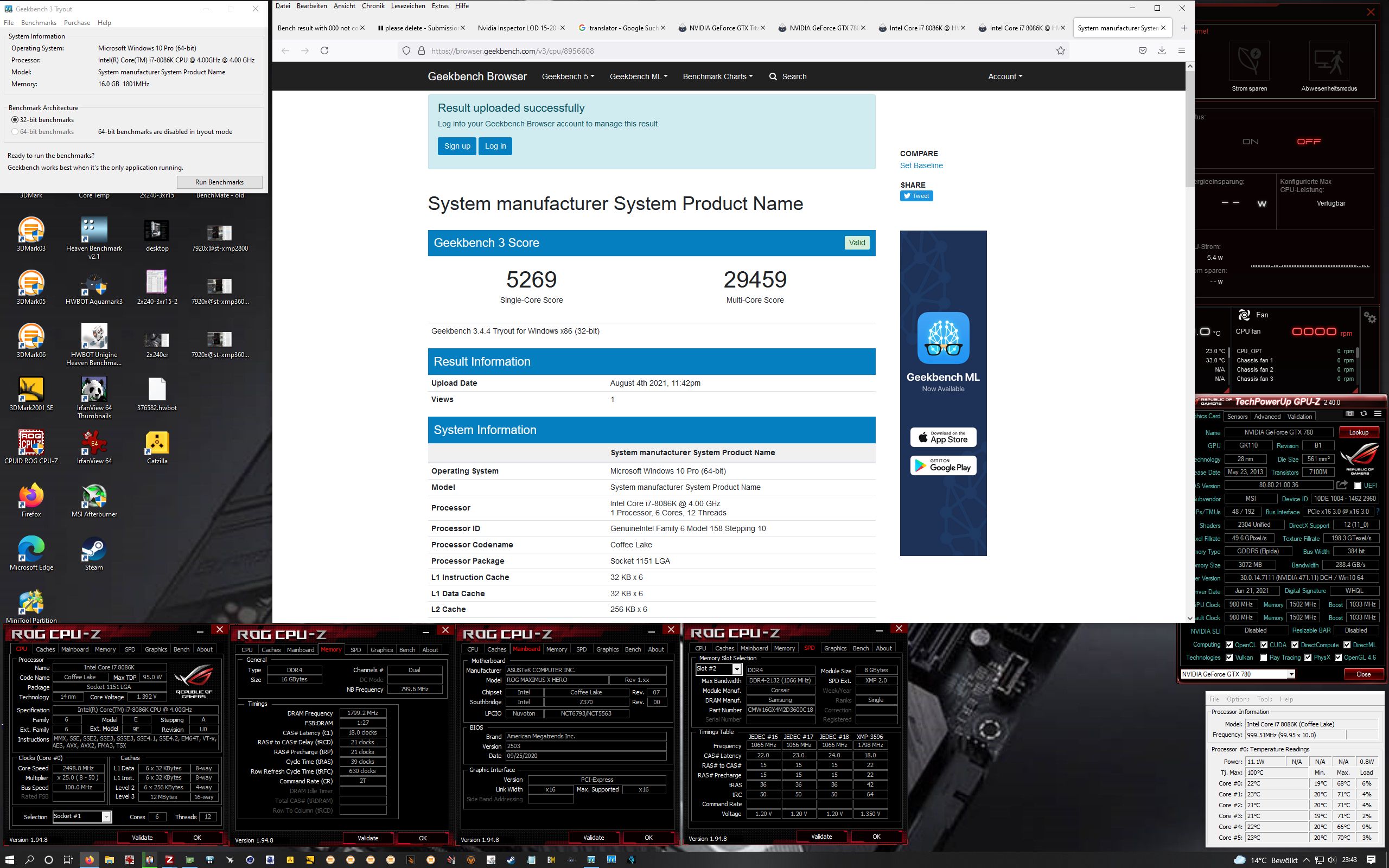Open CPUID ROG CPU-Z desktop icon
This screenshot has height=868, width=1389.
[31, 447]
